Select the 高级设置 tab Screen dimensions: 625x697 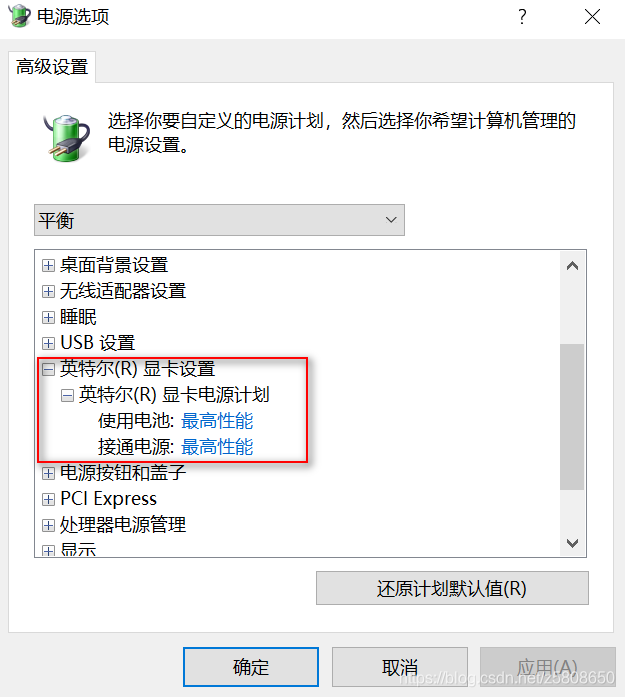tap(52, 67)
